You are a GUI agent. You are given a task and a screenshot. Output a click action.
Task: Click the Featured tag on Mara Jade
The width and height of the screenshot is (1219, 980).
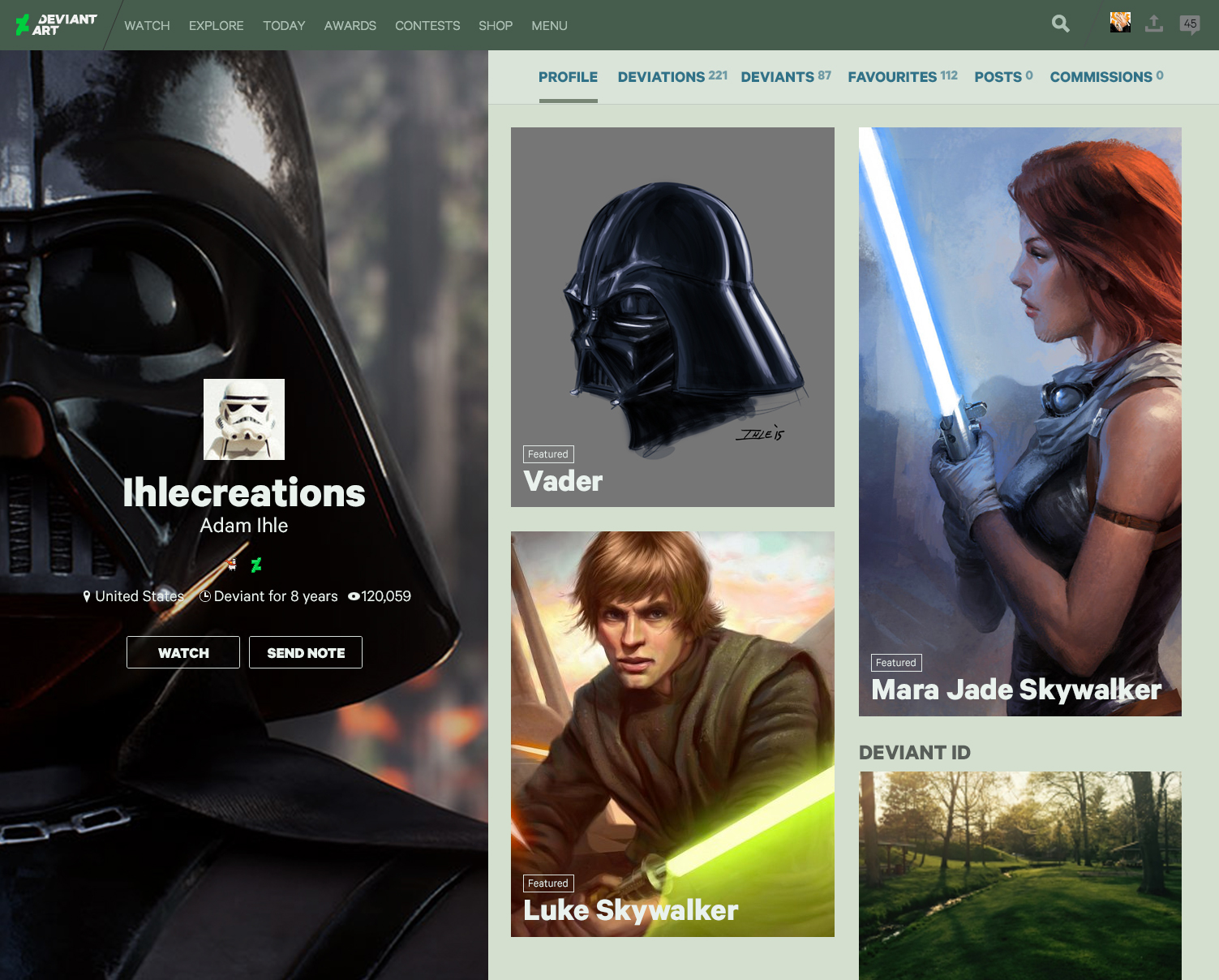(x=896, y=663)
